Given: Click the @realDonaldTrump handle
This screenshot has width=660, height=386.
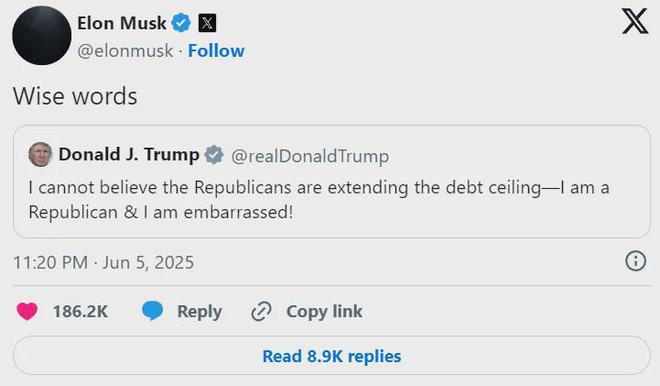Looking at the screenshot, I should click(310, 156).
